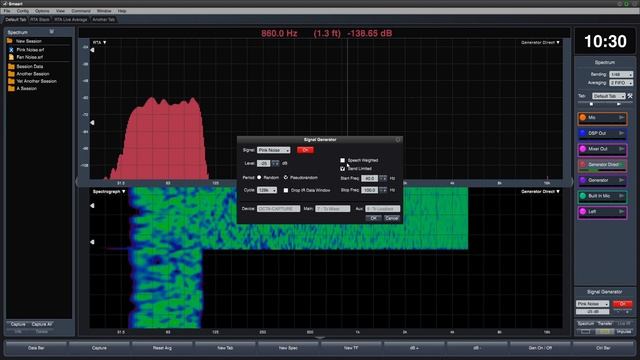
Task: Click the Reset Avg button
Action: pyautogui.click(x=162, y=348)
